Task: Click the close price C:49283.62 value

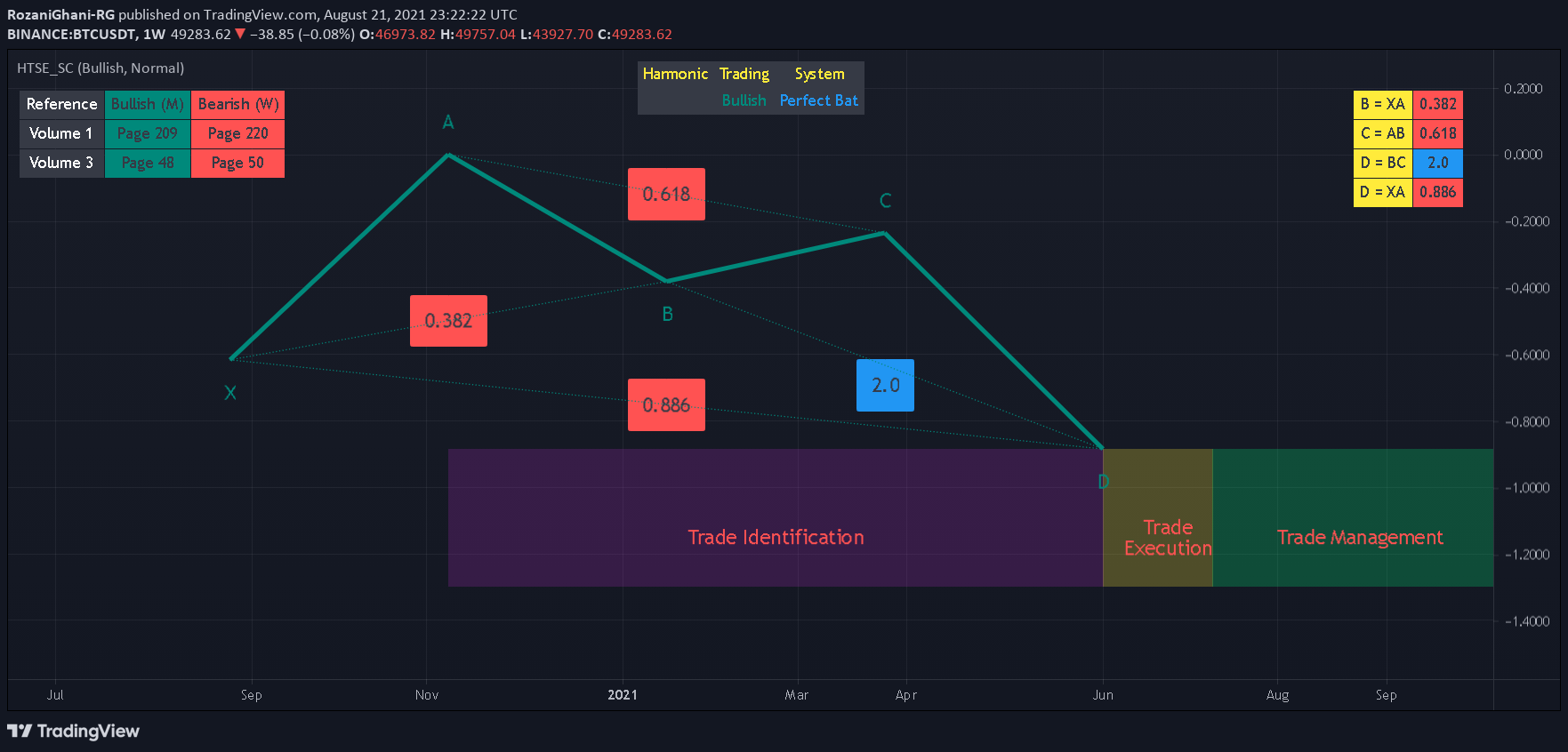Action: pos(635,34)
